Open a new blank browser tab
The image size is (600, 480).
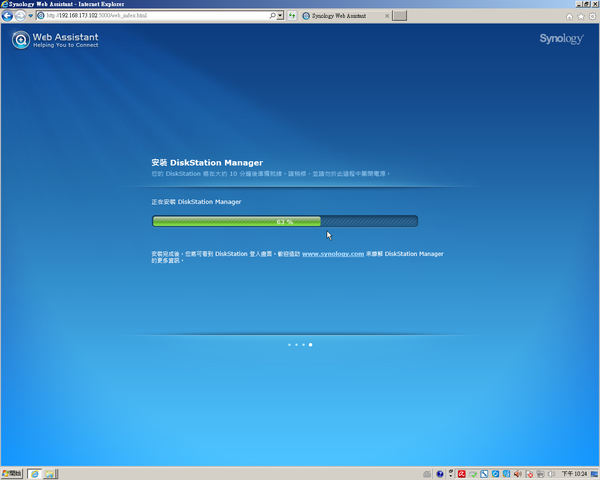tap(399, 16)
